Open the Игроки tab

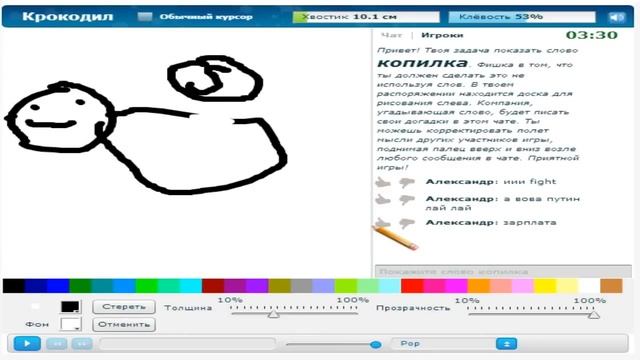[x=442, y=36]
